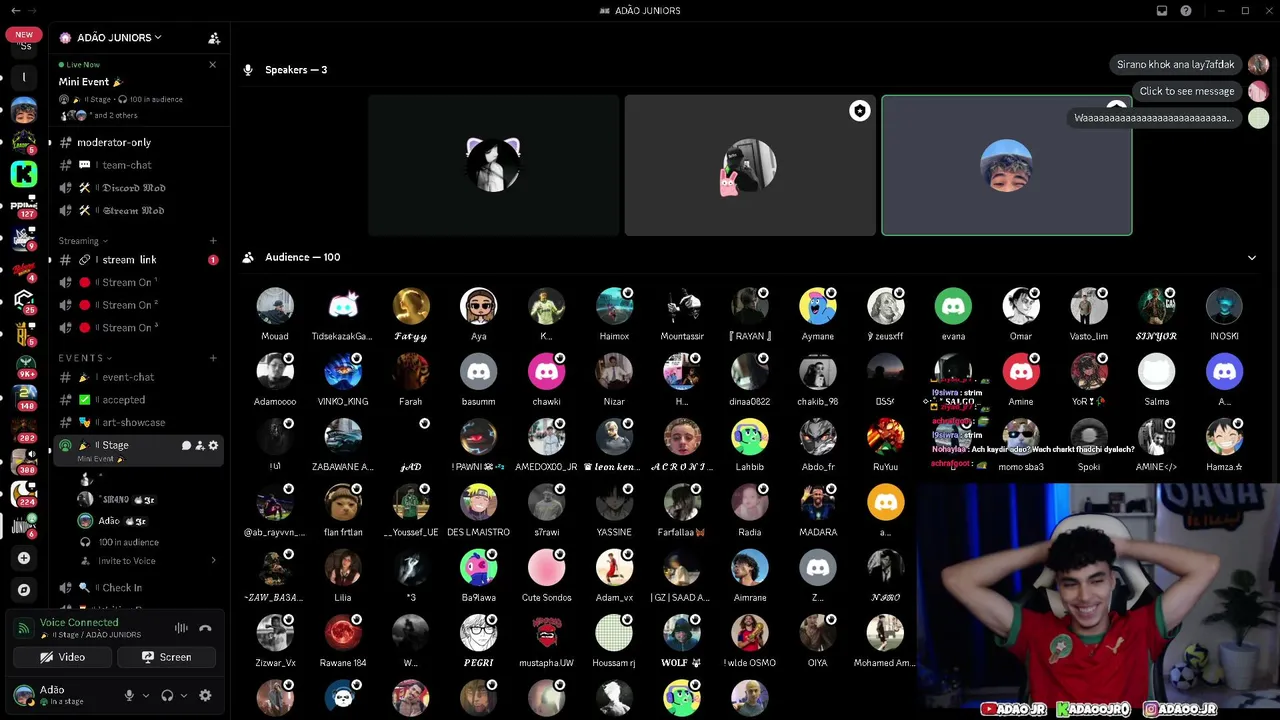Open the accepted channel
Image resolution: width=1280 pixels, height=720 pixels.
click(x=137, y=400)
